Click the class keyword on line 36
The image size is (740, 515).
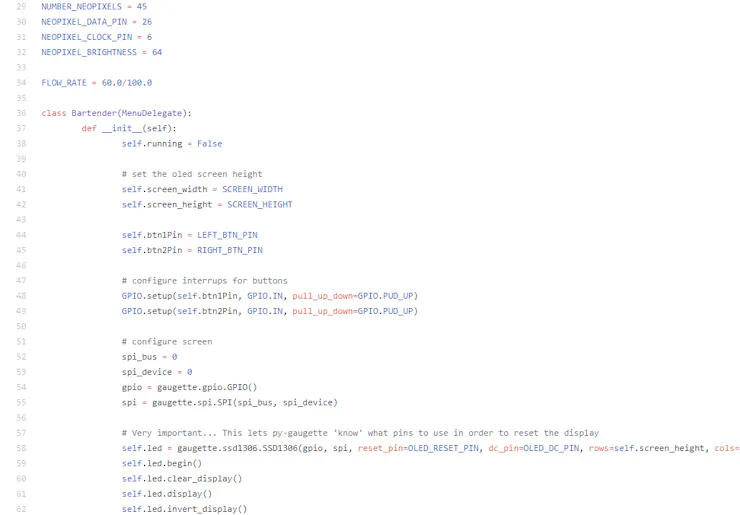click(54, 113)
